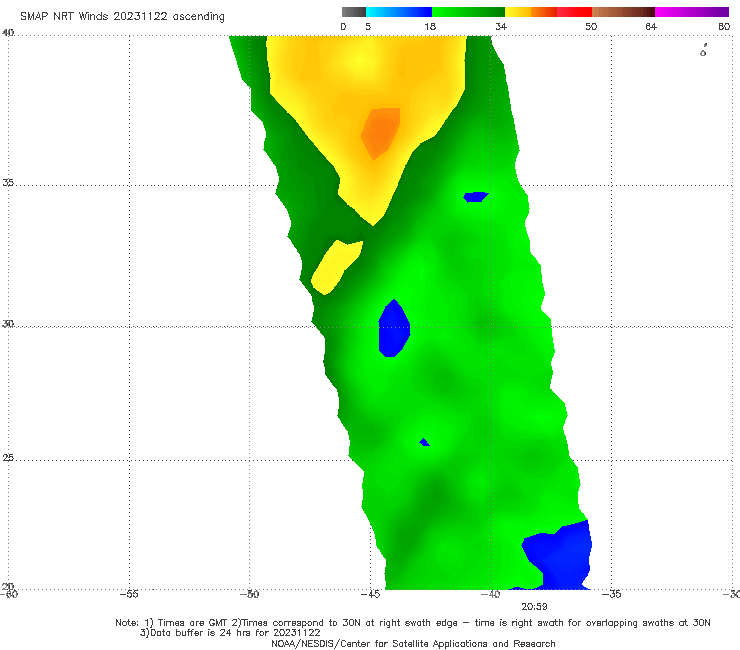Screen dimensions: 740x650
Task: Click the latitude axis label "25"
Action: pos(8,457)
